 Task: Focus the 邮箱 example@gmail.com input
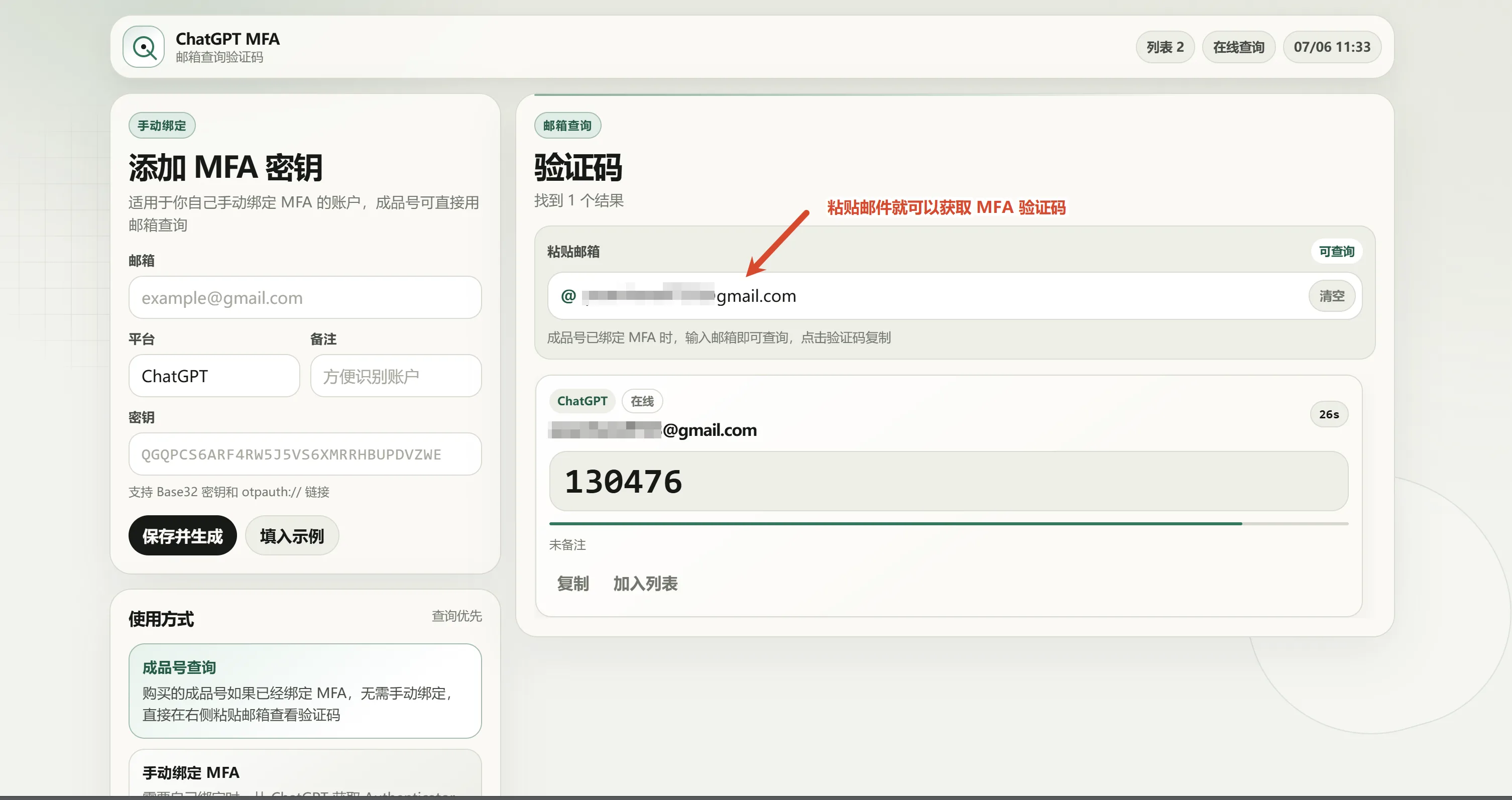pyautogui.click(x=305, y=298)
